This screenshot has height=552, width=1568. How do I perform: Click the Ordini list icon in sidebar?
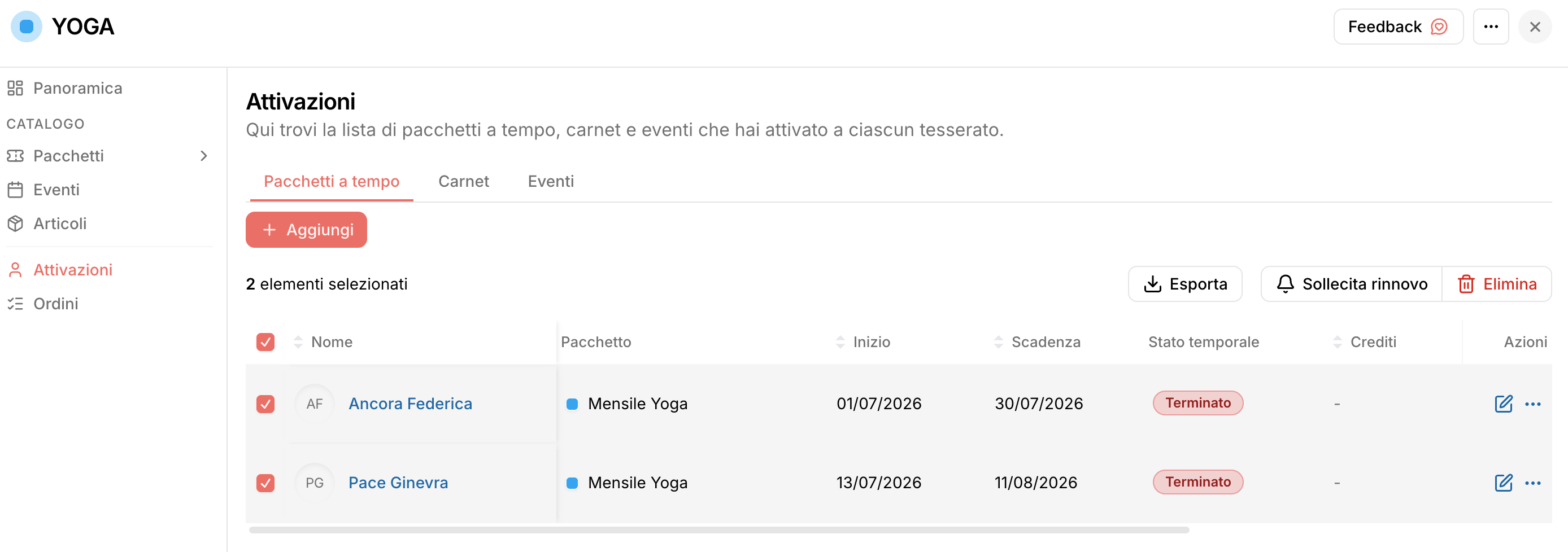coord(15,303)
